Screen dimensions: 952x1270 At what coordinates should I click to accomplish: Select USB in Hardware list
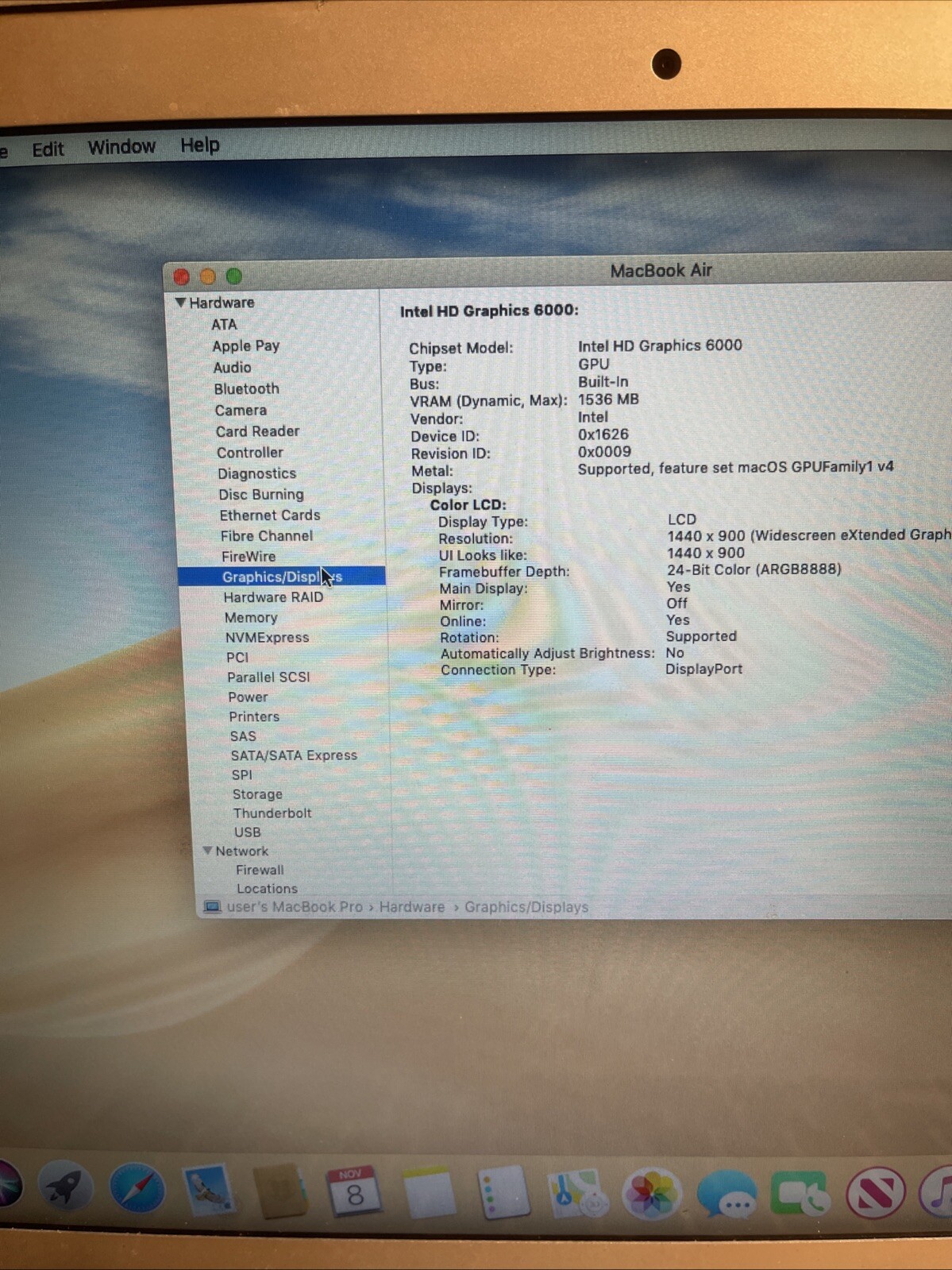[247, 832]
